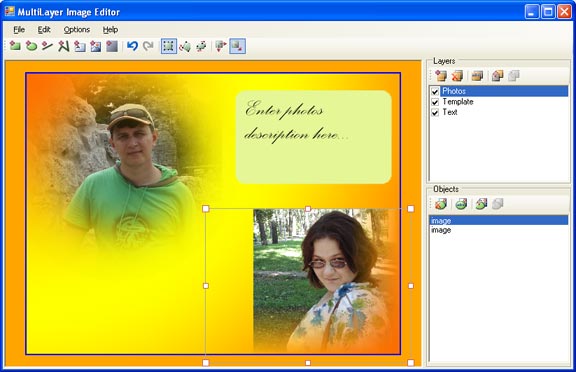Screen dimensions: 576x372
Task: Open the Help menu
Action: (110, 30)
